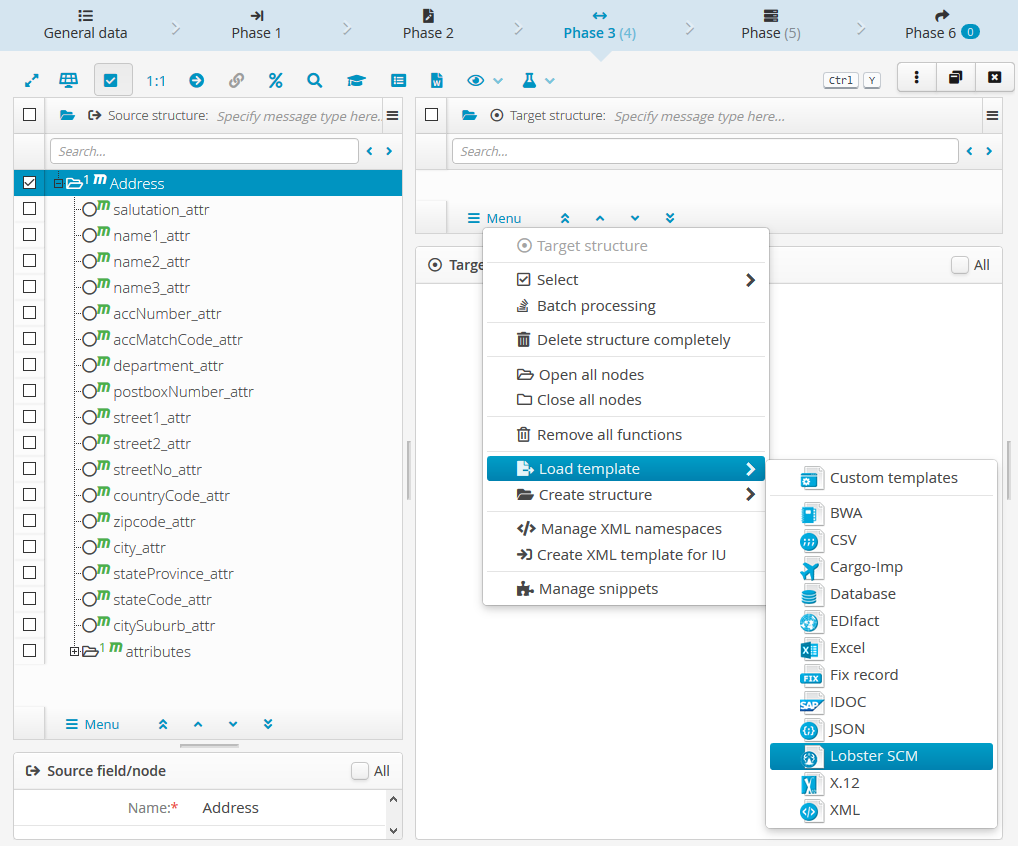Enable the All checkbox in Source field/node panel

click(360, 771)
